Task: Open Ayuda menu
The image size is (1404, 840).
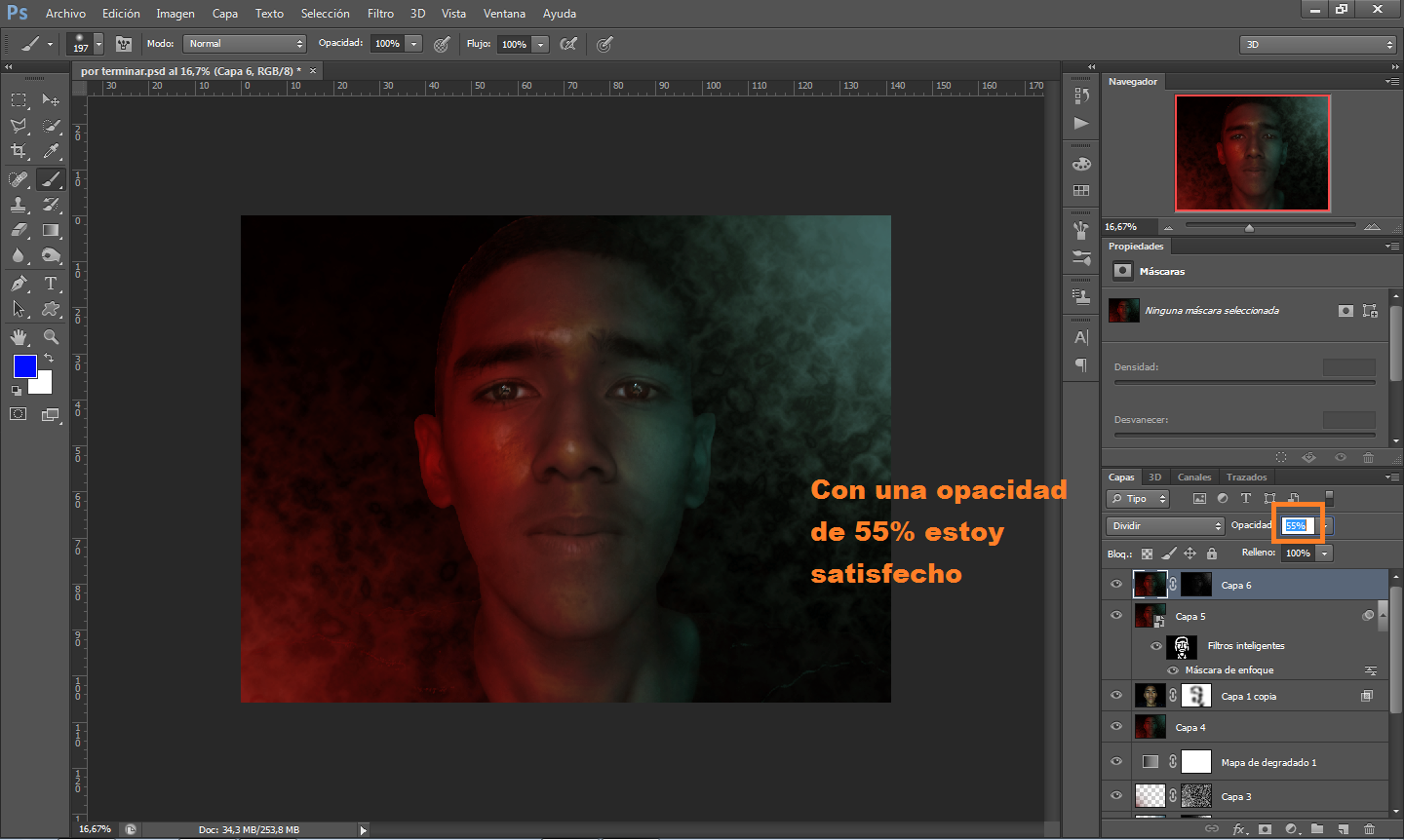Action: coord(560,14)
